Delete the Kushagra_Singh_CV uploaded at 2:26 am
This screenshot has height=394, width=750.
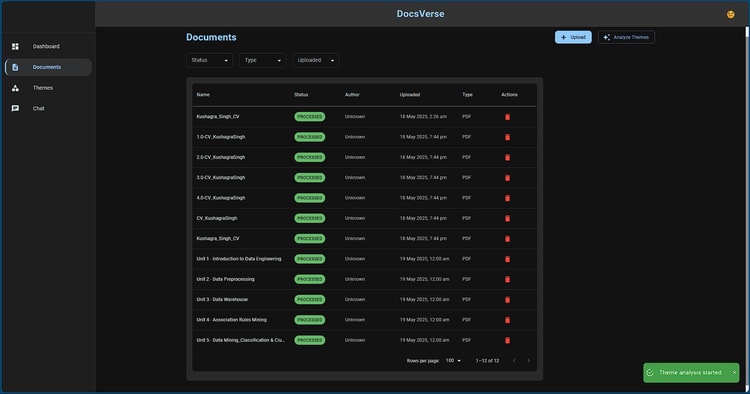[507, 117]
